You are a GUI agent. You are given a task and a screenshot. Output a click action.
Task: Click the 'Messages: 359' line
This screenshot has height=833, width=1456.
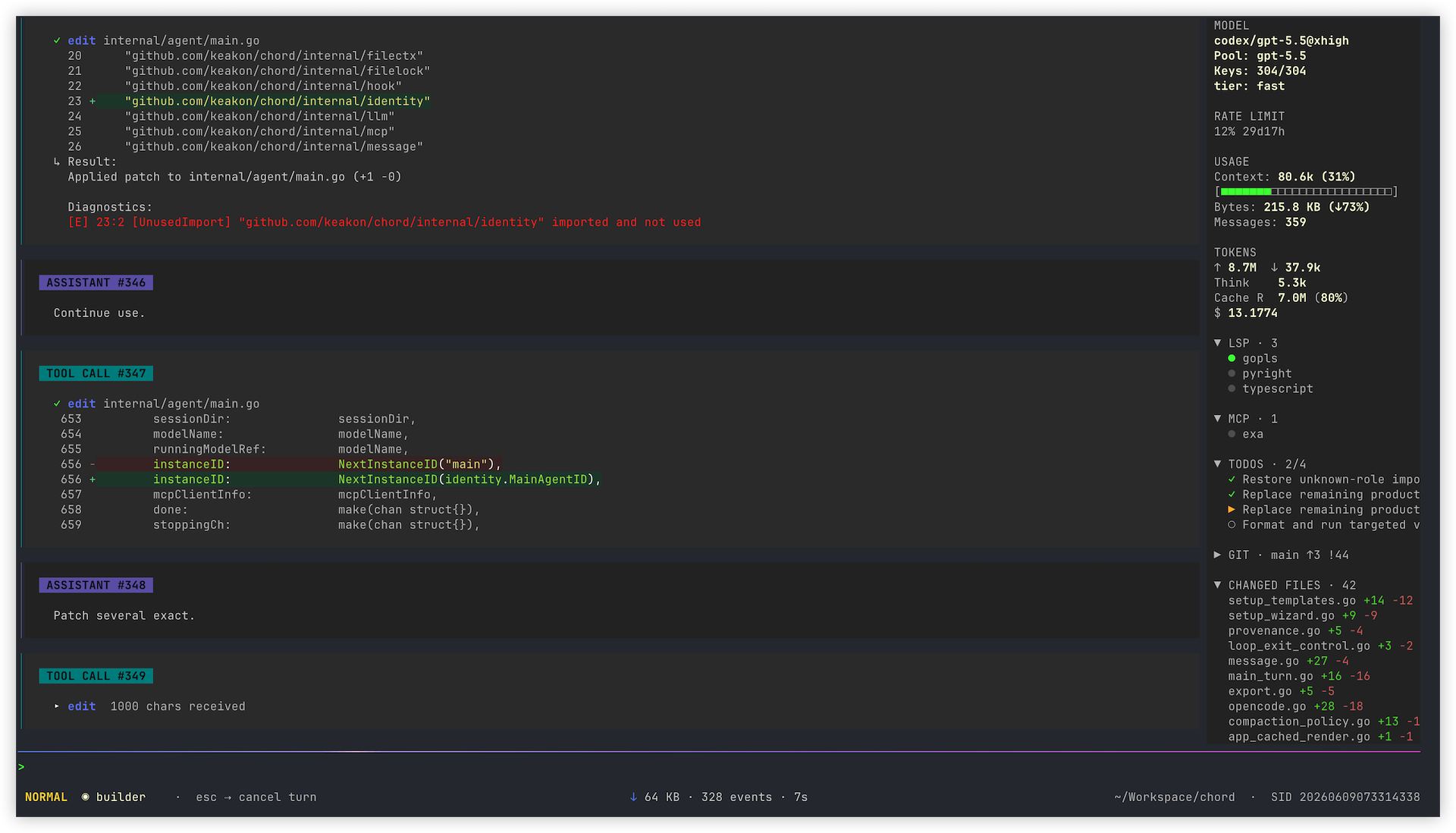click(1260, 222)
